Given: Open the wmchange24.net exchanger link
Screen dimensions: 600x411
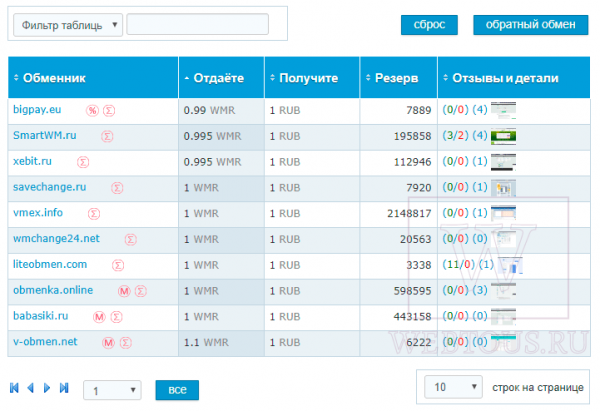Looking at the screenshot, I should pos(56,238).
